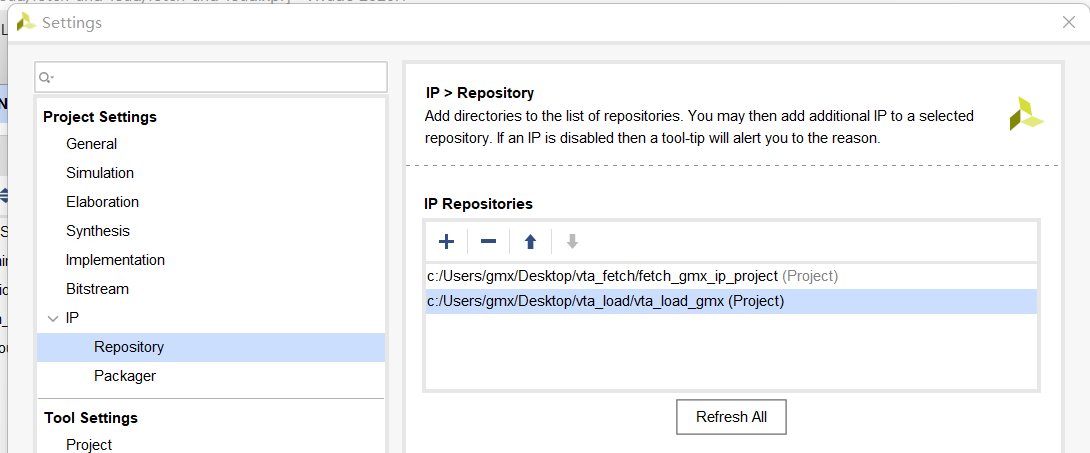Image resolution: width=1090 pixels, height=453 pixels.
Task: Open the Synthesis settings page
Action: 98,231
